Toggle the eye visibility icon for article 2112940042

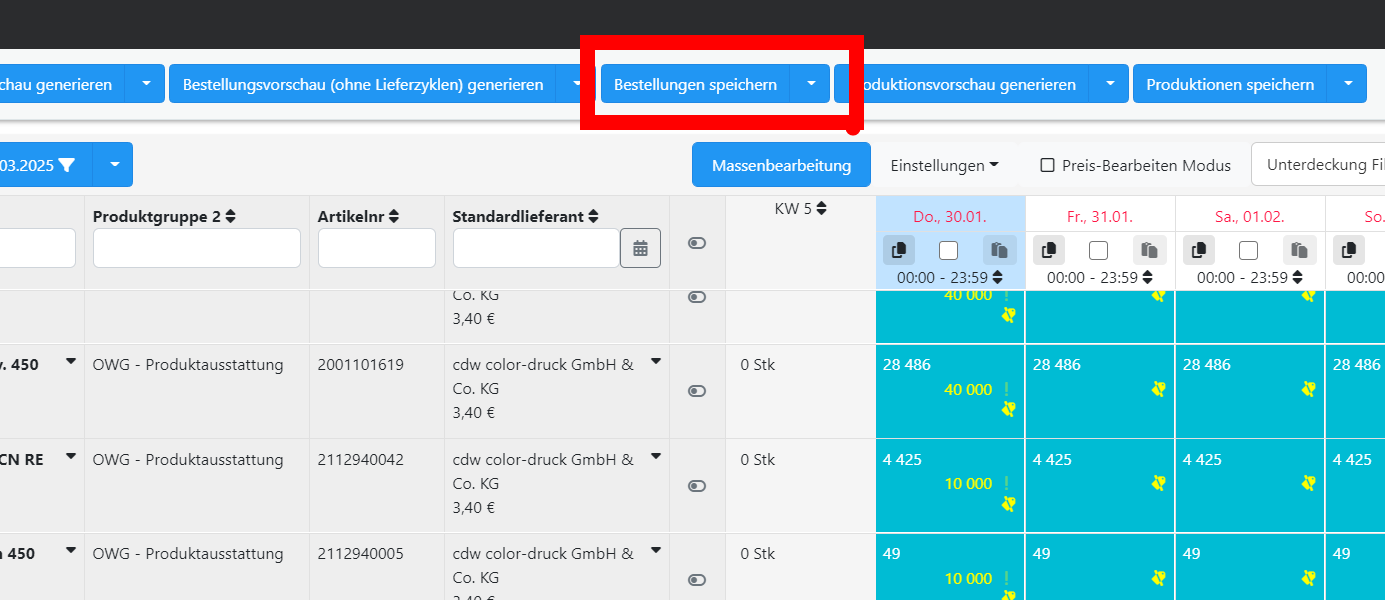(696, 486)
